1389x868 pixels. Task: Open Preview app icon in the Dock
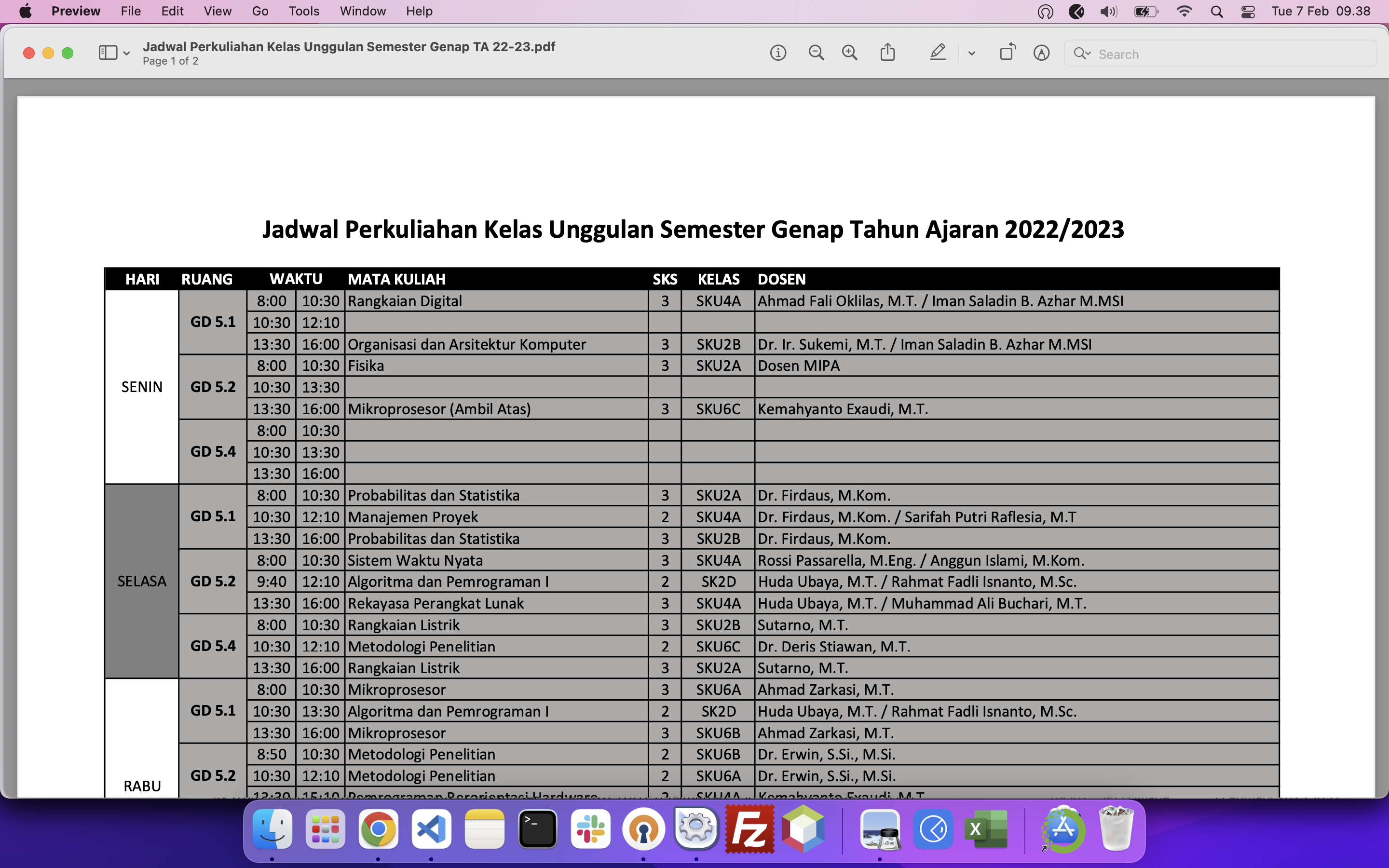pos(880,829)
